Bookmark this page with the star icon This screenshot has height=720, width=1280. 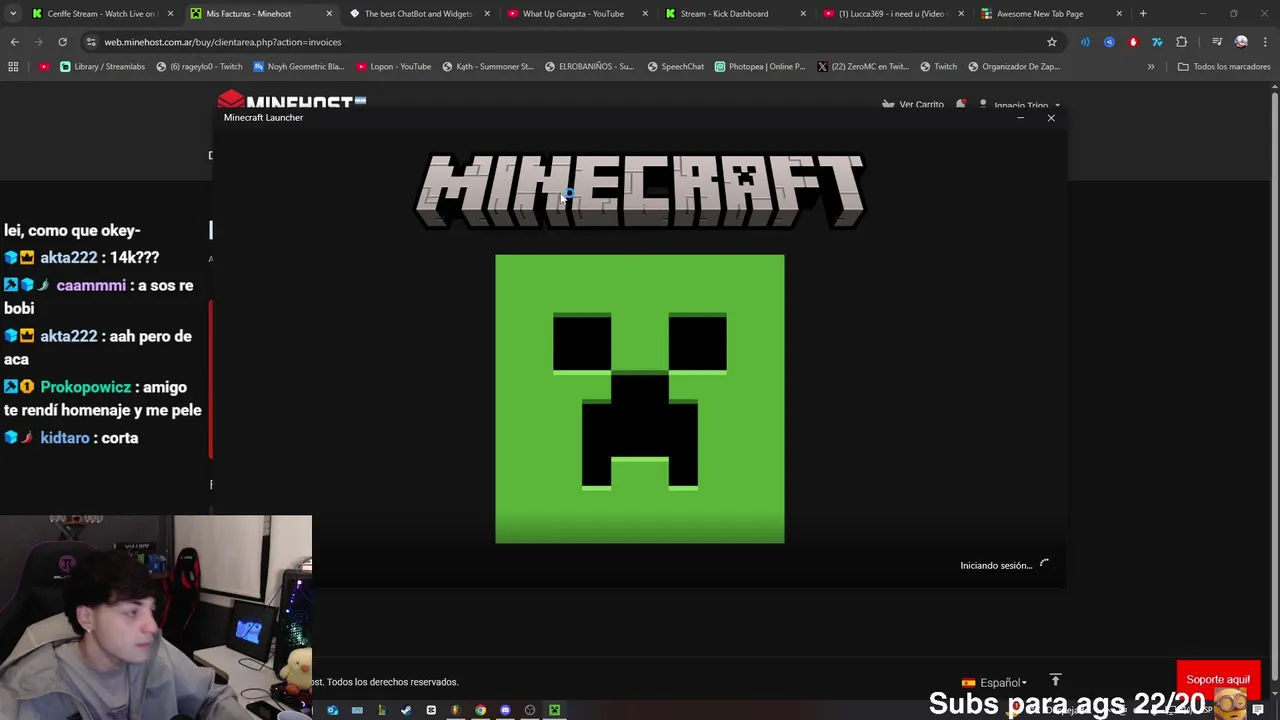[1052, 42]
